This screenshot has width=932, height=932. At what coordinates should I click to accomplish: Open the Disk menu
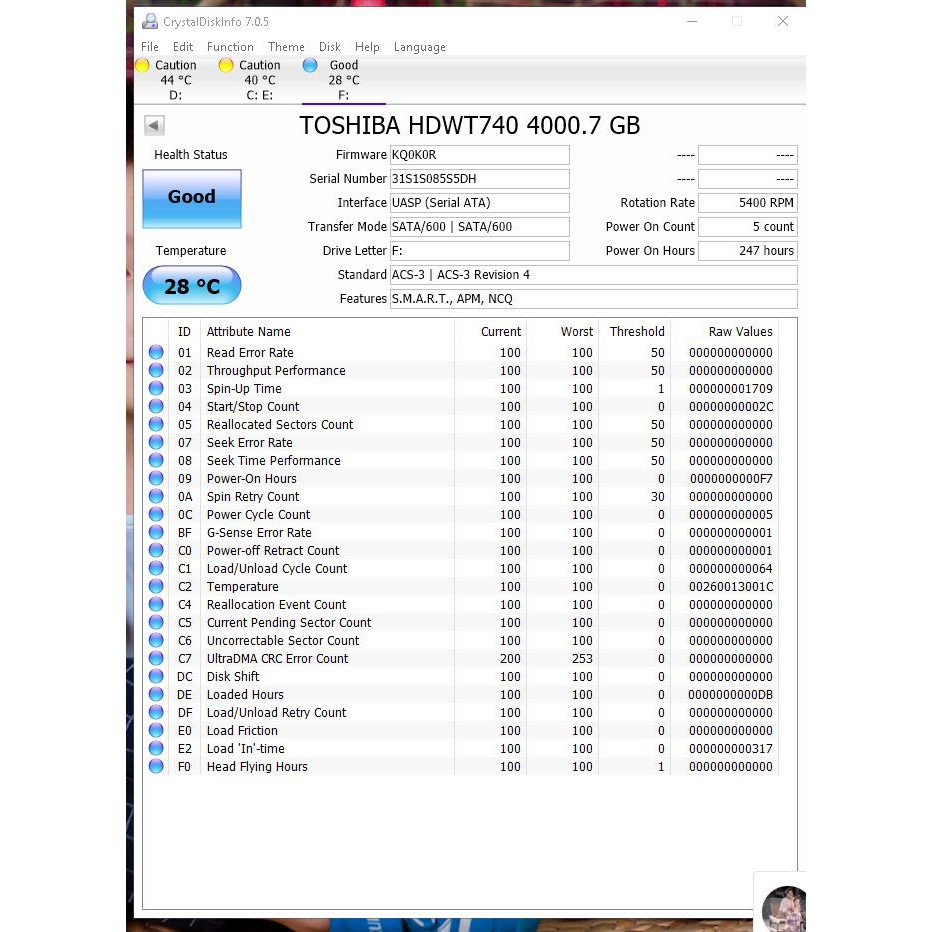point(329,47)
